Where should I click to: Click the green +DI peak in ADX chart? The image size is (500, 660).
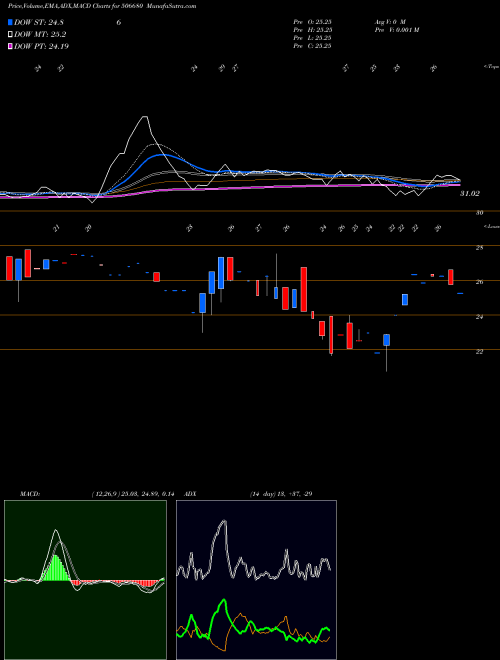coord(224,601)
